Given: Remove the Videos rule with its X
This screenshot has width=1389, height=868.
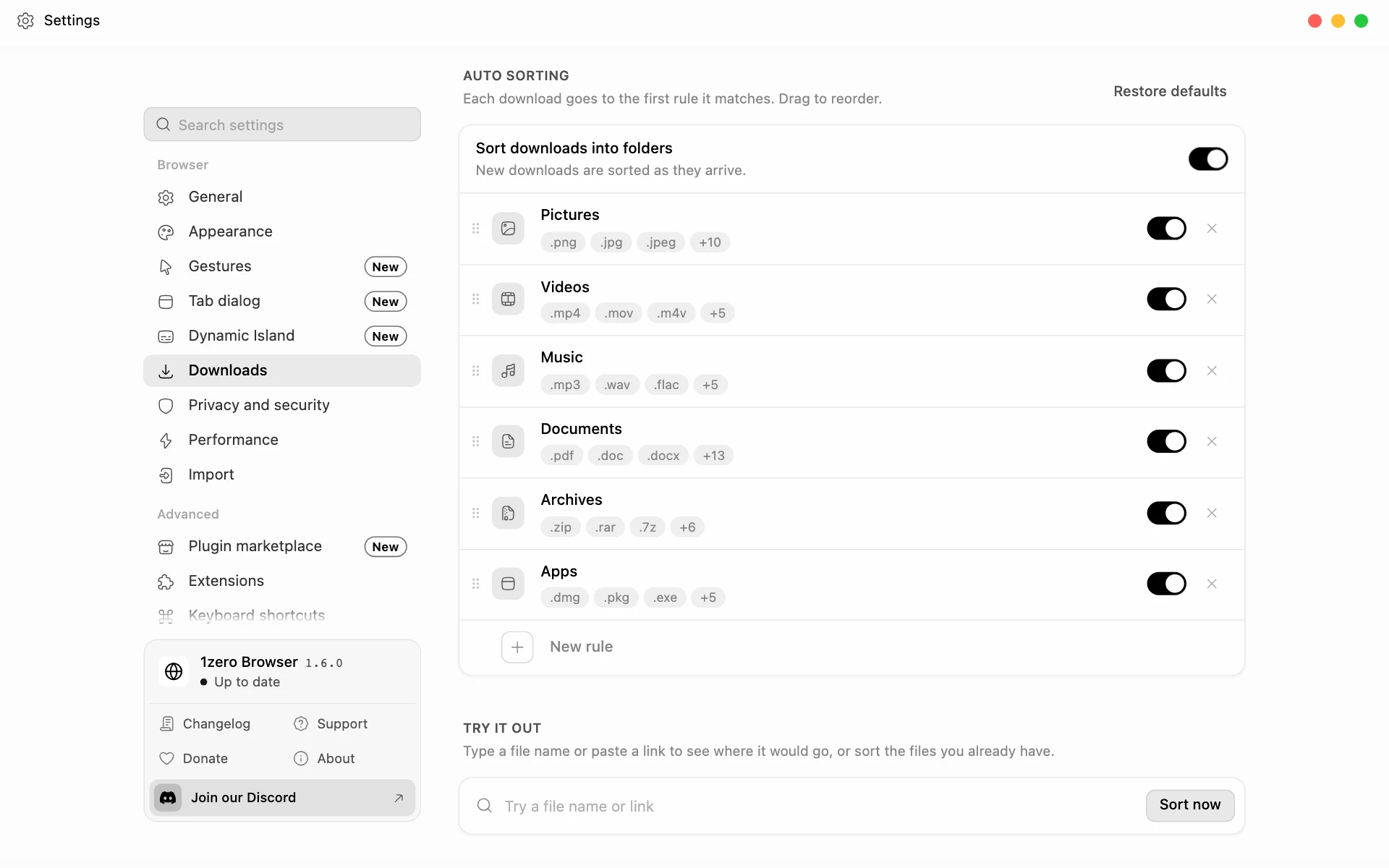Looking at the screenshot, I should (x=1212, y=299).
